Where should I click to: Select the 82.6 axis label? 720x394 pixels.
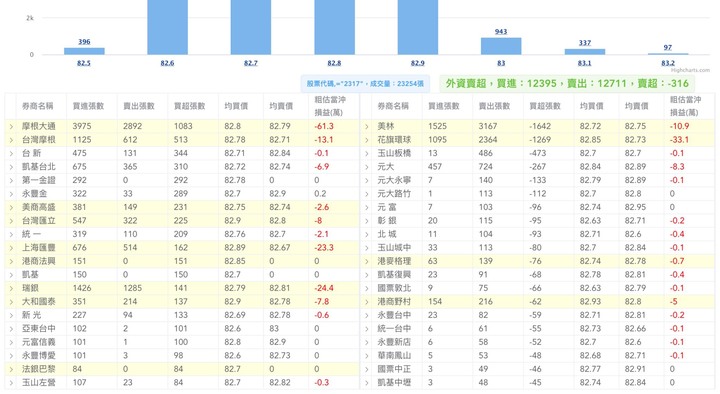coord(167,63)
